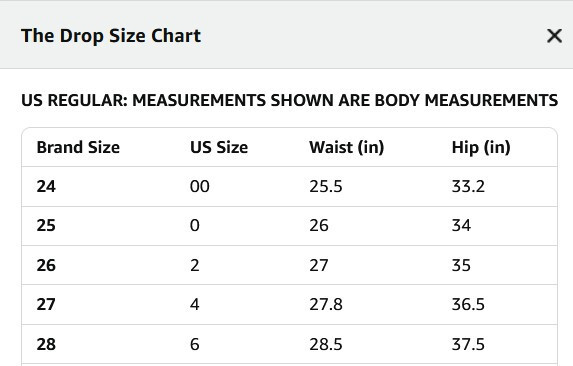
Task: Click hip value 37.5 cell
Action: (x=468, y=344)
